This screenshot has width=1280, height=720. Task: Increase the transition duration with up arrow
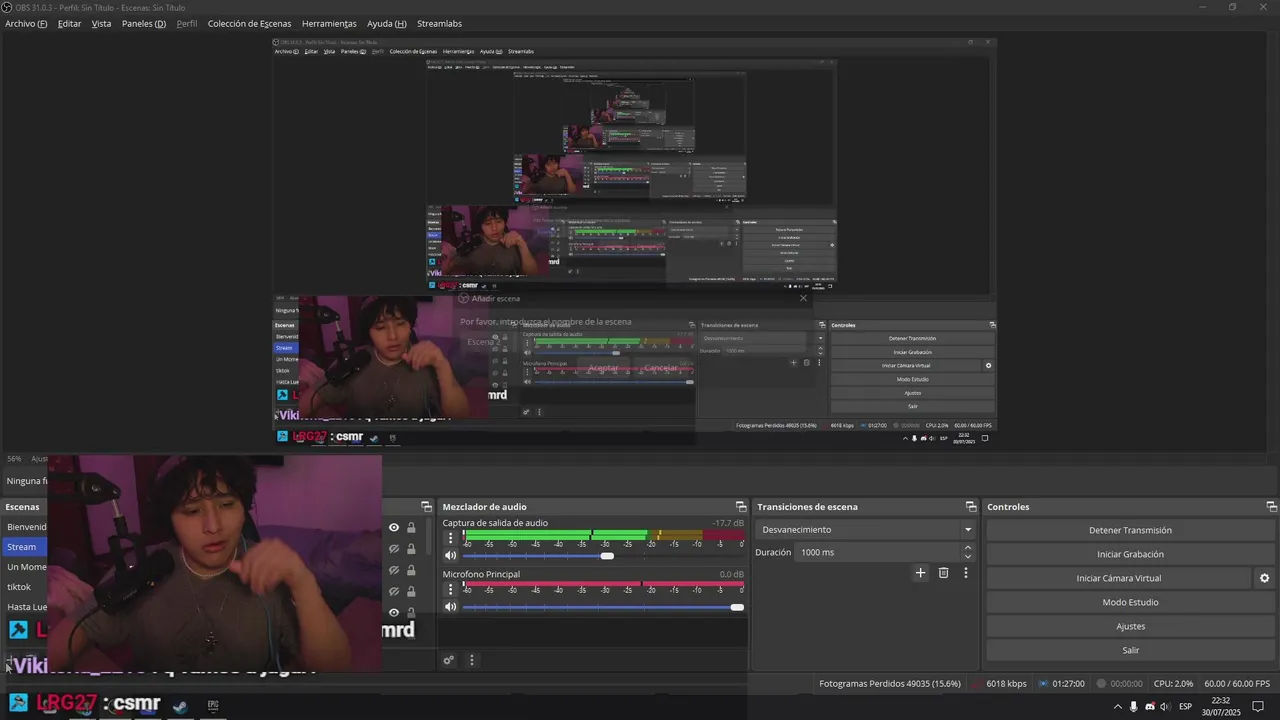point(968,548)
